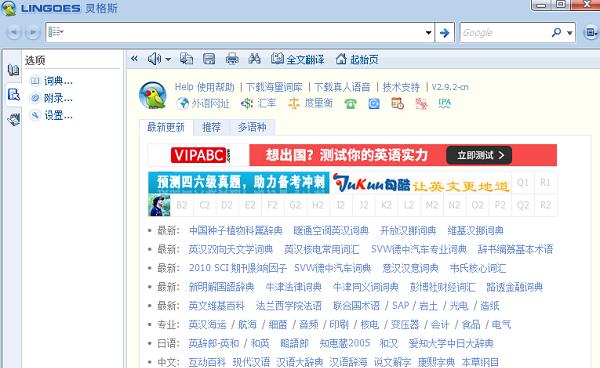Click the 下载海量词库 link

[274, 87]
